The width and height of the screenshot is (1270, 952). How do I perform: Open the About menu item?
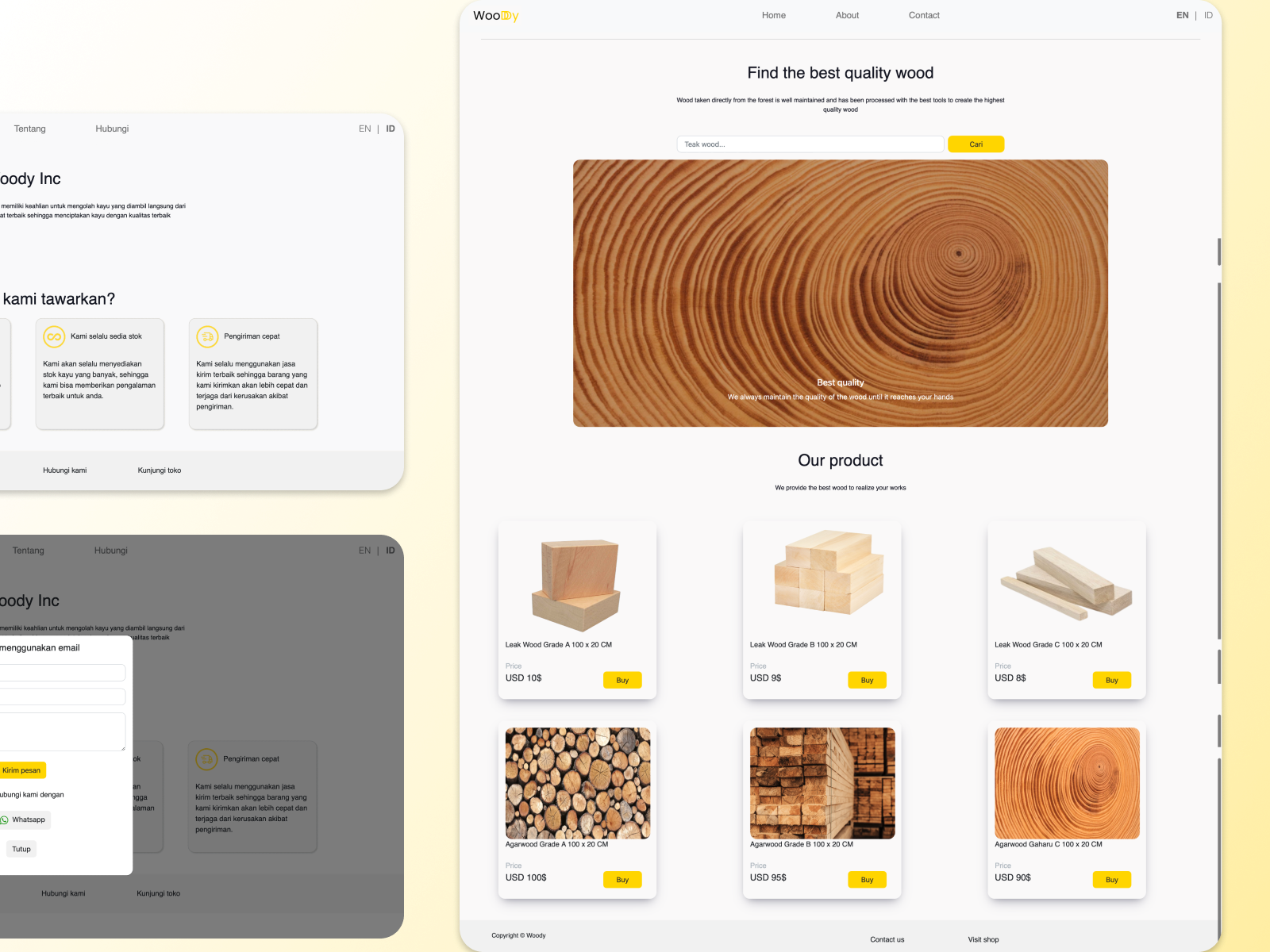pyautogui.click(x=847, y=15)
